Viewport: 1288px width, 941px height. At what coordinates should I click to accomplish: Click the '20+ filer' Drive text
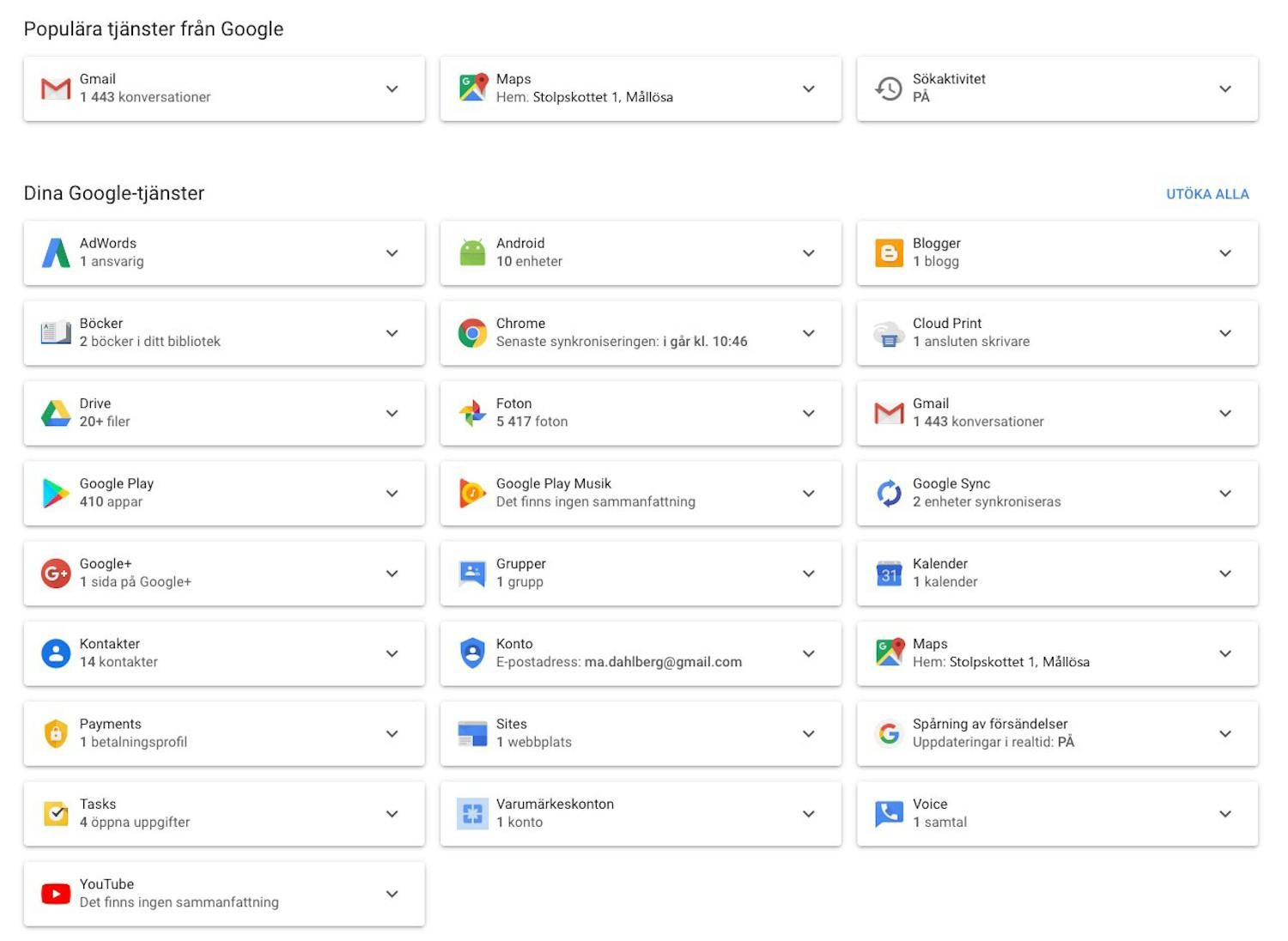point(105,422)
